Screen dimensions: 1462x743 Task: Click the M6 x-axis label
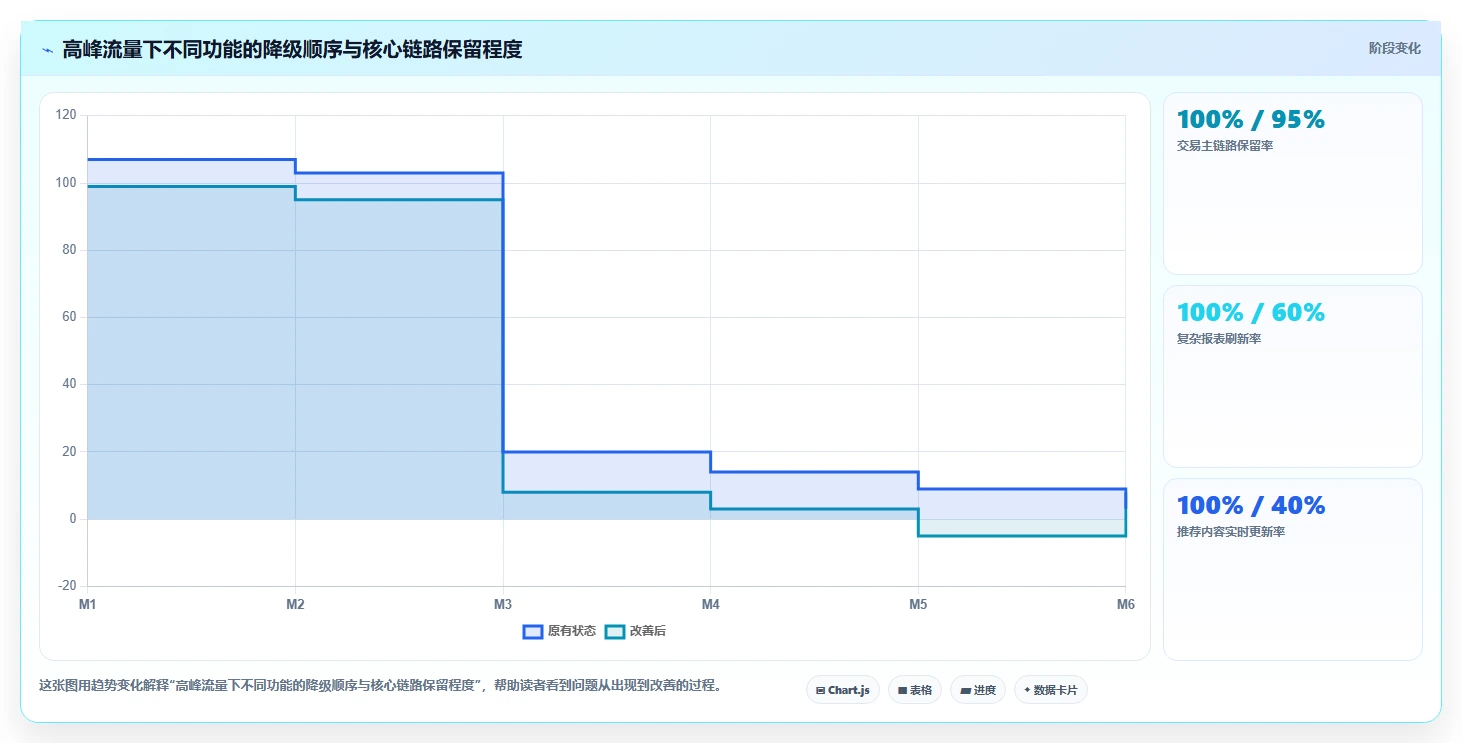1126,604
